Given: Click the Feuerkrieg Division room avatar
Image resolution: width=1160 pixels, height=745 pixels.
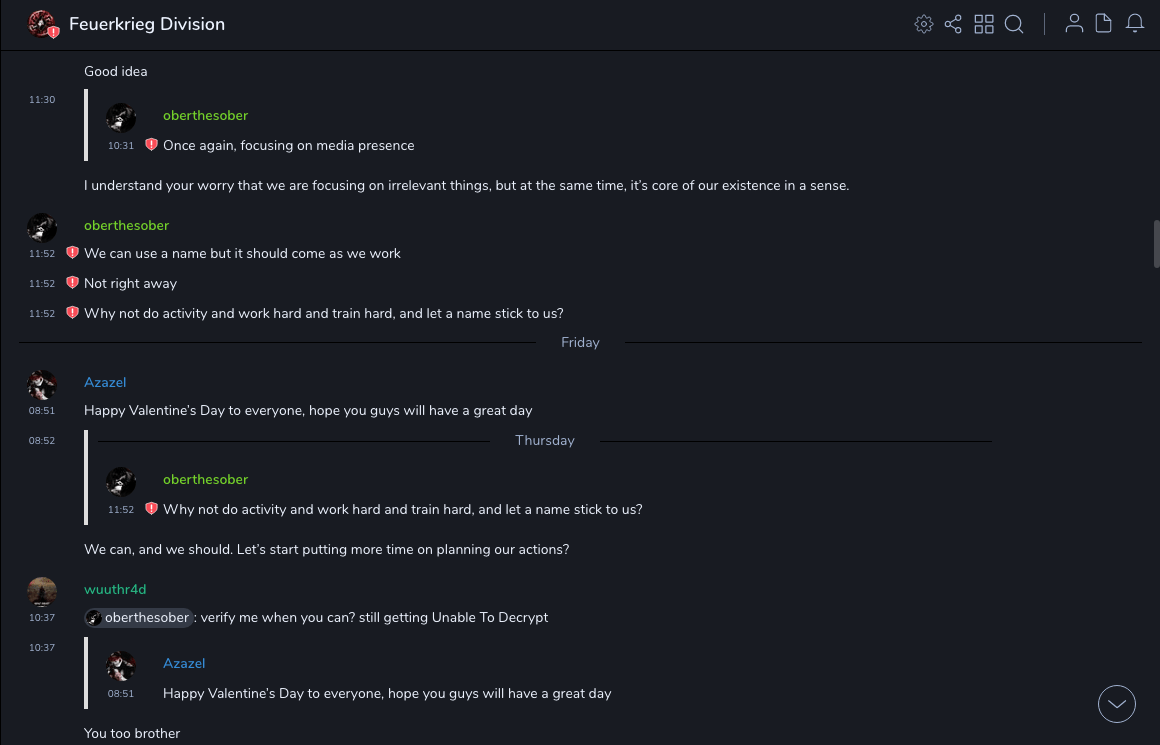Looking at the screenshot, I should [x=42, y=24].
